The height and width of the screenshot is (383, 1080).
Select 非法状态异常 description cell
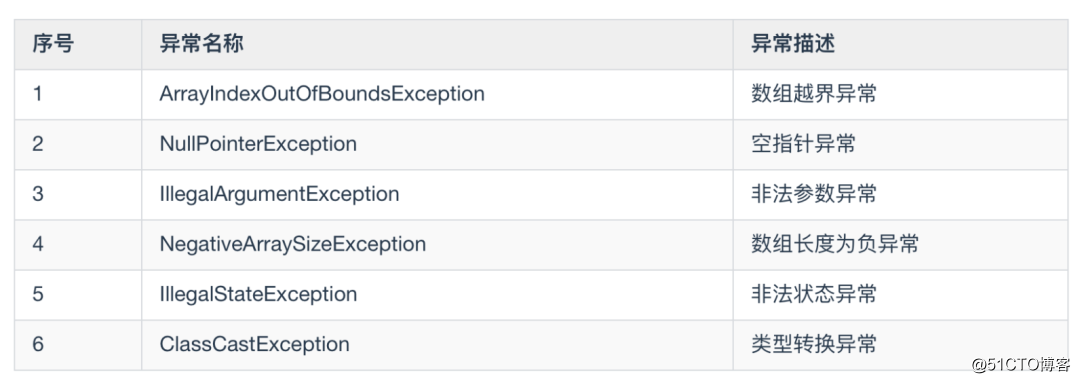click(814, 295)
